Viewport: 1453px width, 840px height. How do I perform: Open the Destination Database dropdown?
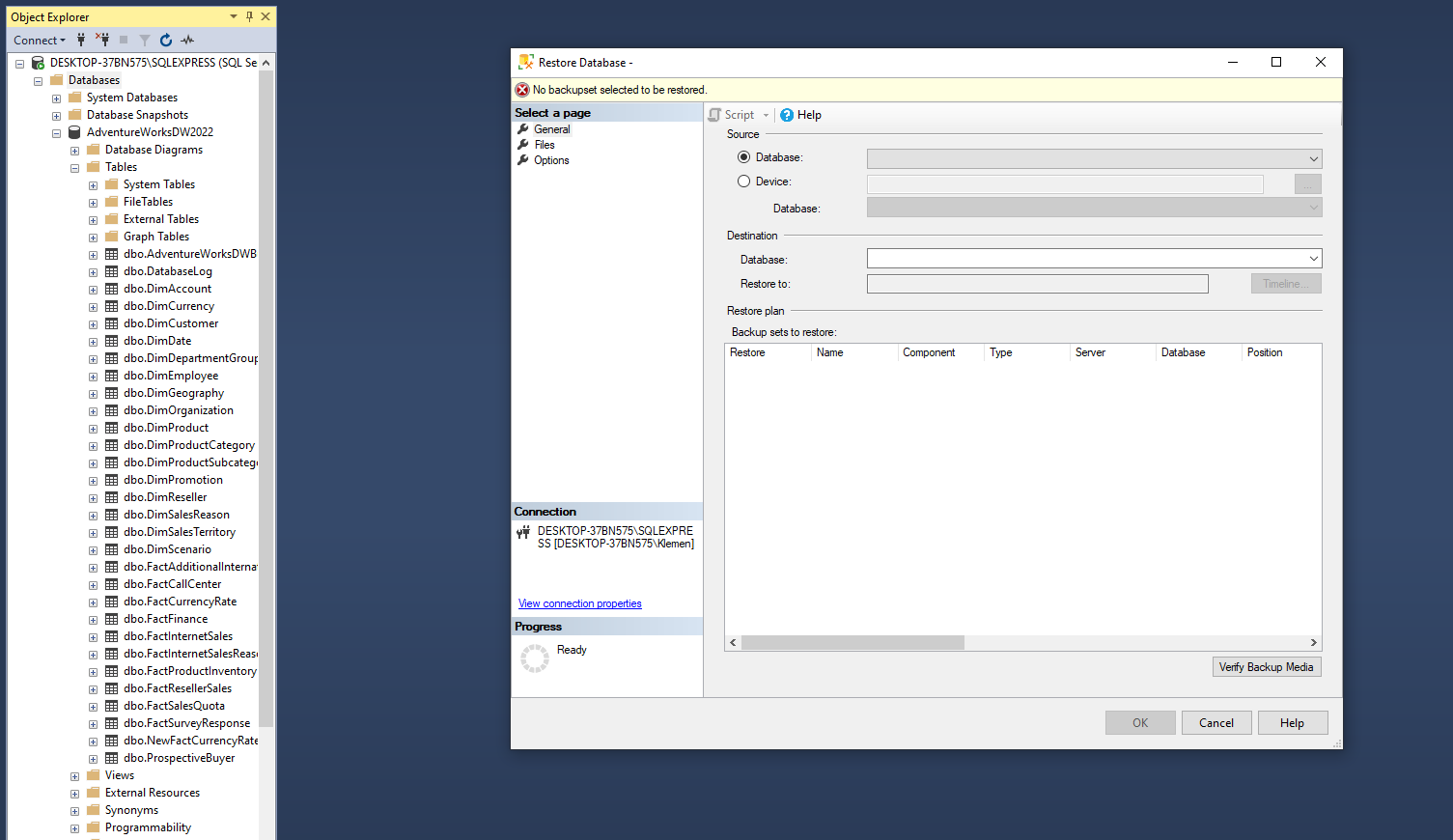1313,259
